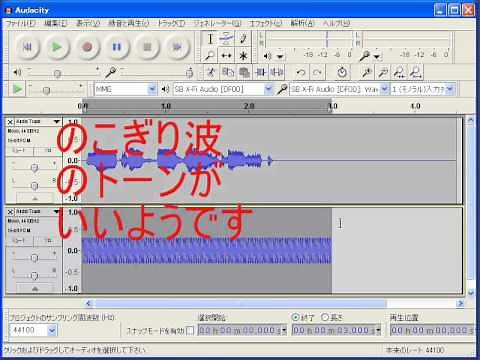480x360 pixels.
Task: Click the vertical scrollbar down arrow
Action: pyautogui.click(x=471, y=293)
